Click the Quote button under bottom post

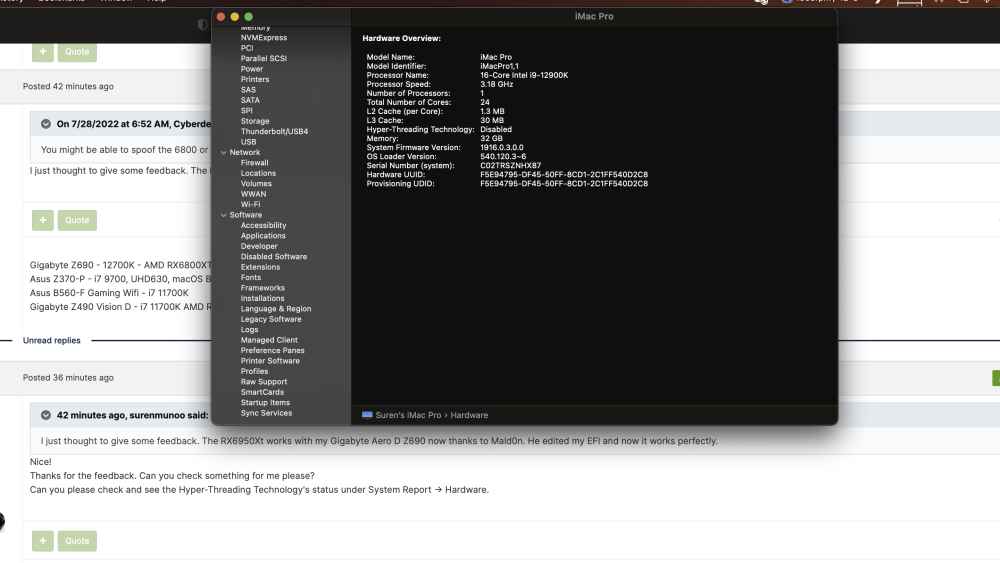(77, 541)
